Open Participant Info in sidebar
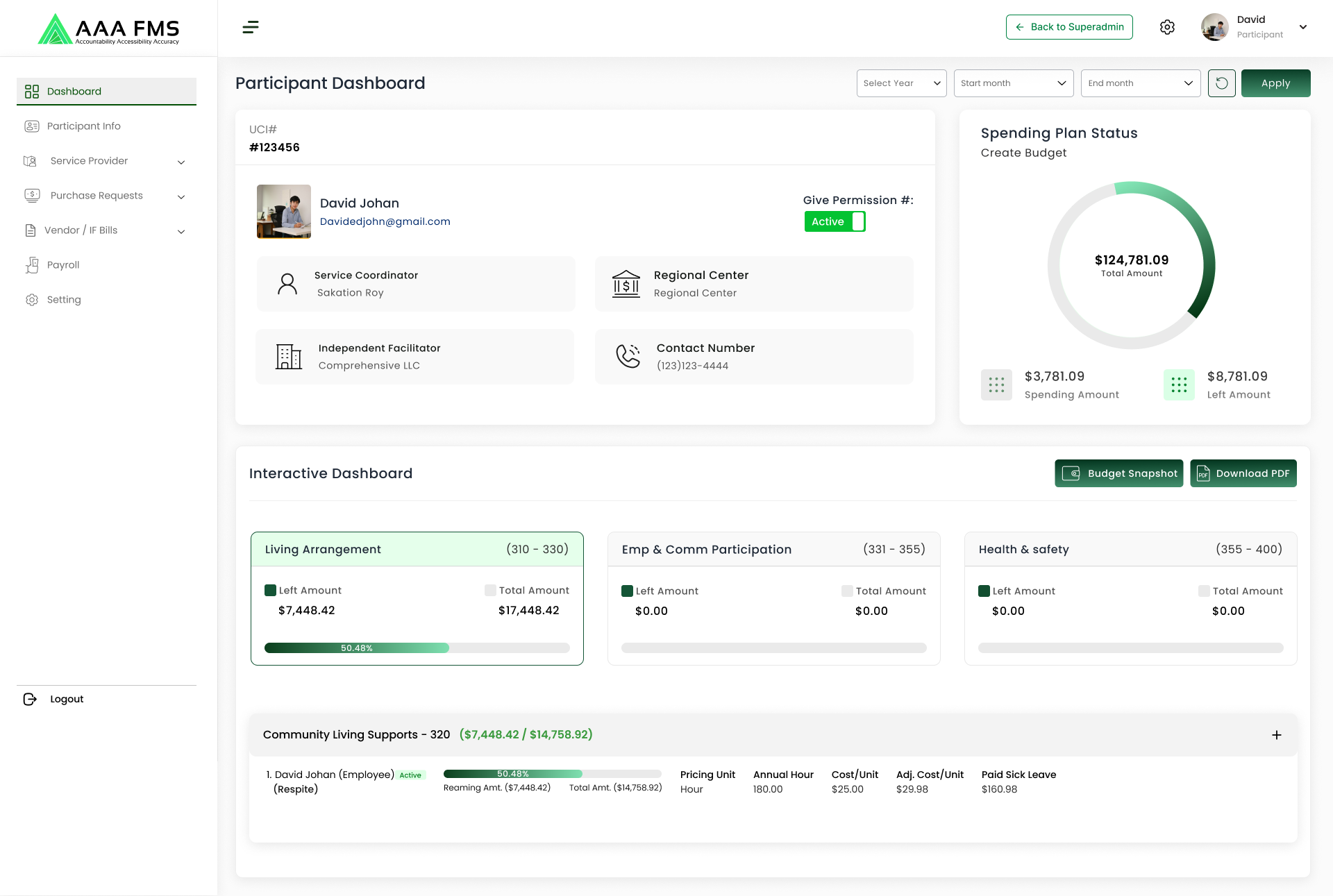Image resolution: width=1333 pixels, height=896 pixels. pos(83,126)
